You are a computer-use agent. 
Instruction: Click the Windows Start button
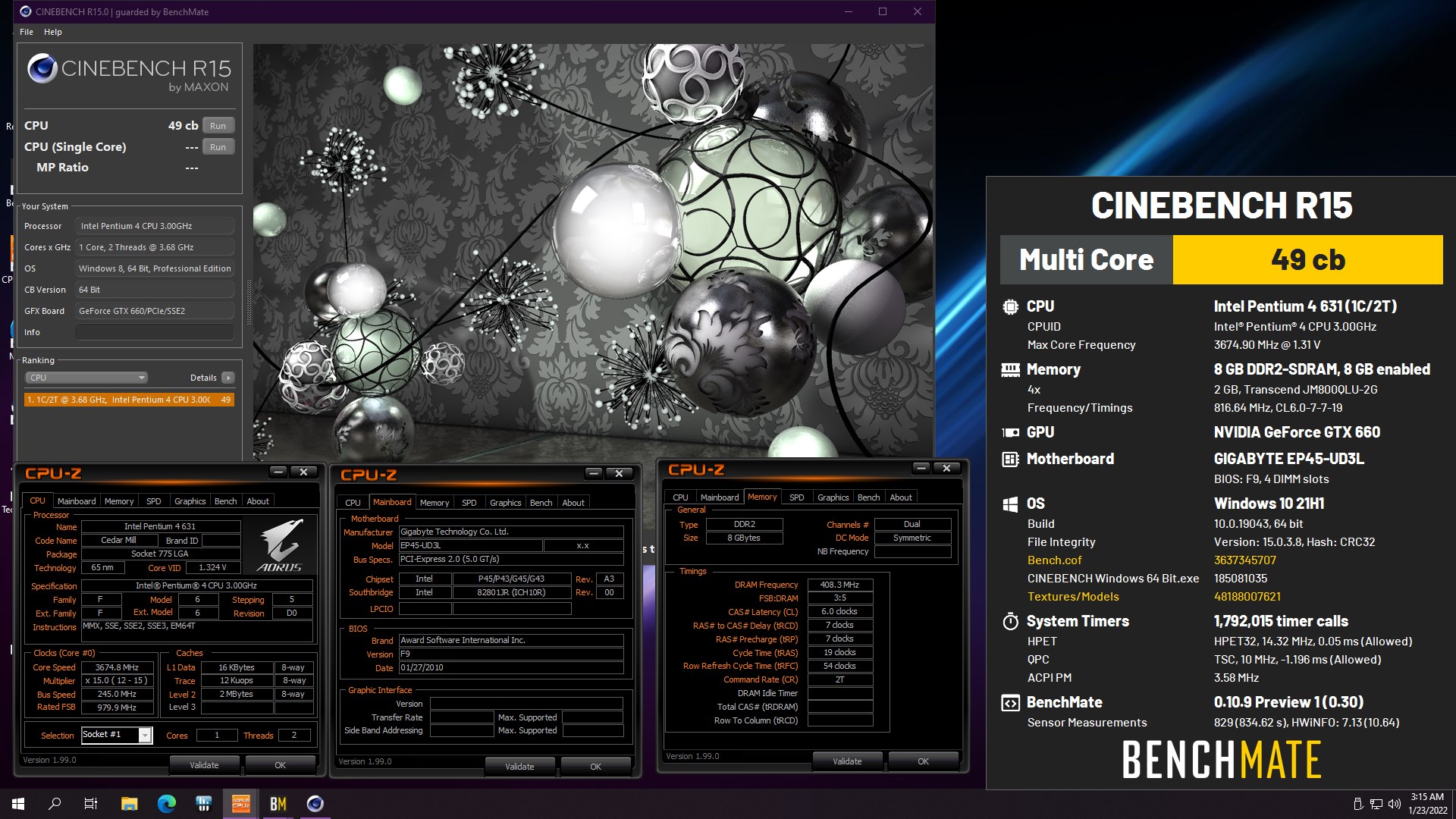18,804
